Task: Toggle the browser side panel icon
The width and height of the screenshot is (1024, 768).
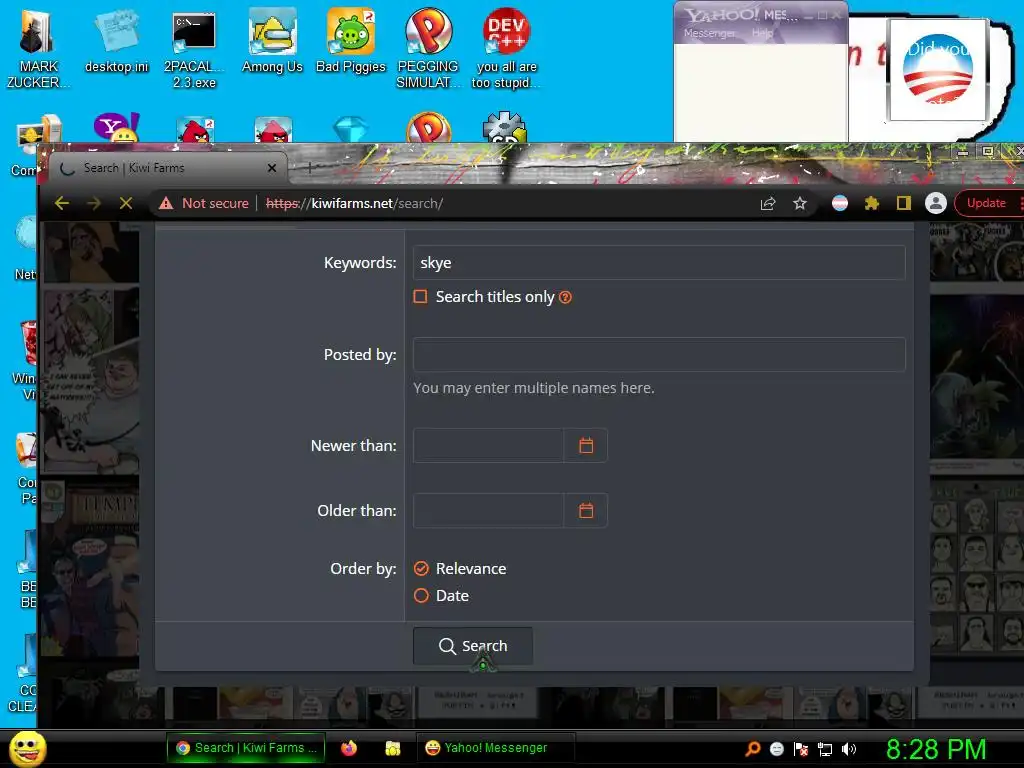Action: tap(904, 203)
